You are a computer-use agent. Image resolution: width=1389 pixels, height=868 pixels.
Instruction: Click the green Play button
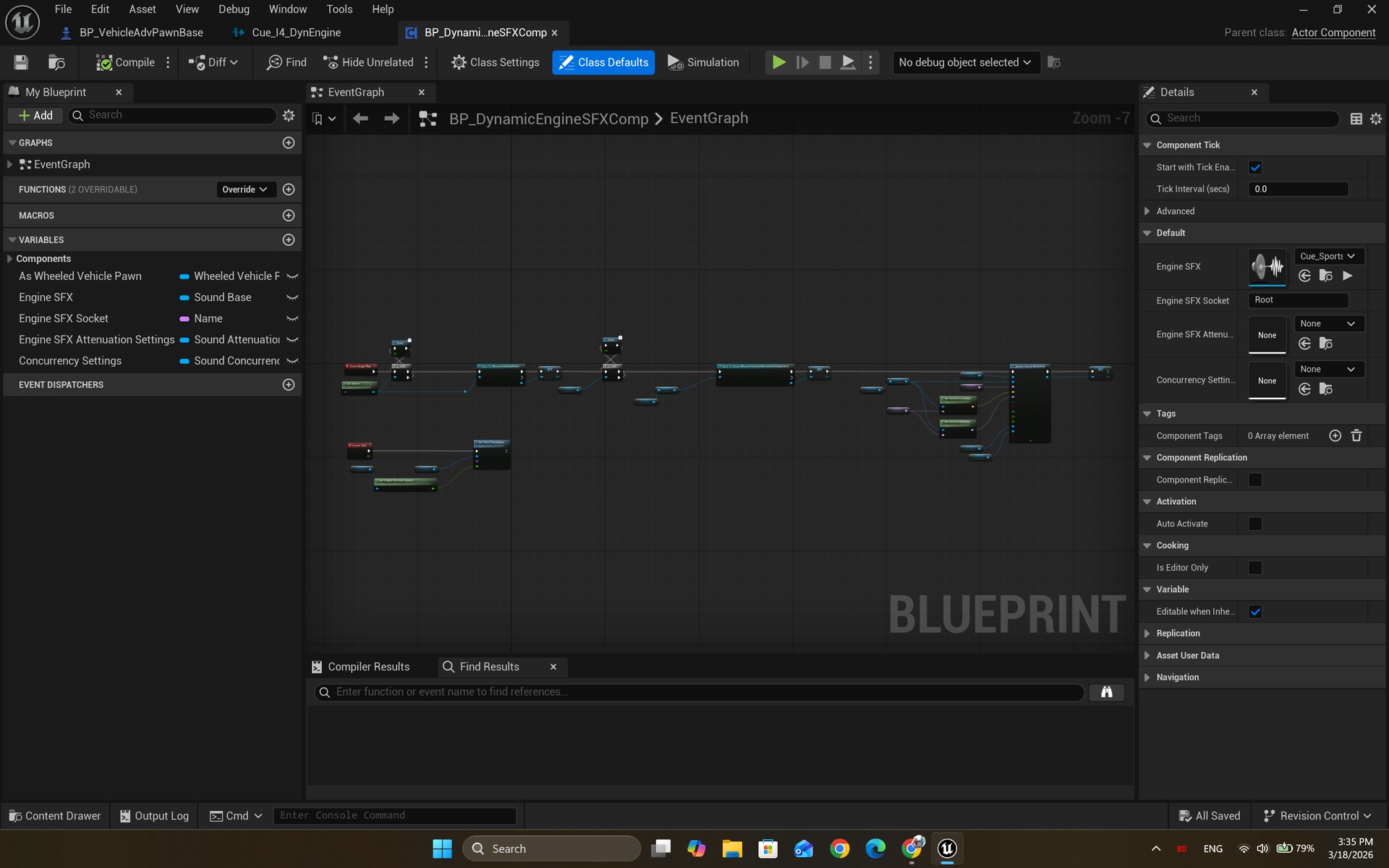(779, 62)
